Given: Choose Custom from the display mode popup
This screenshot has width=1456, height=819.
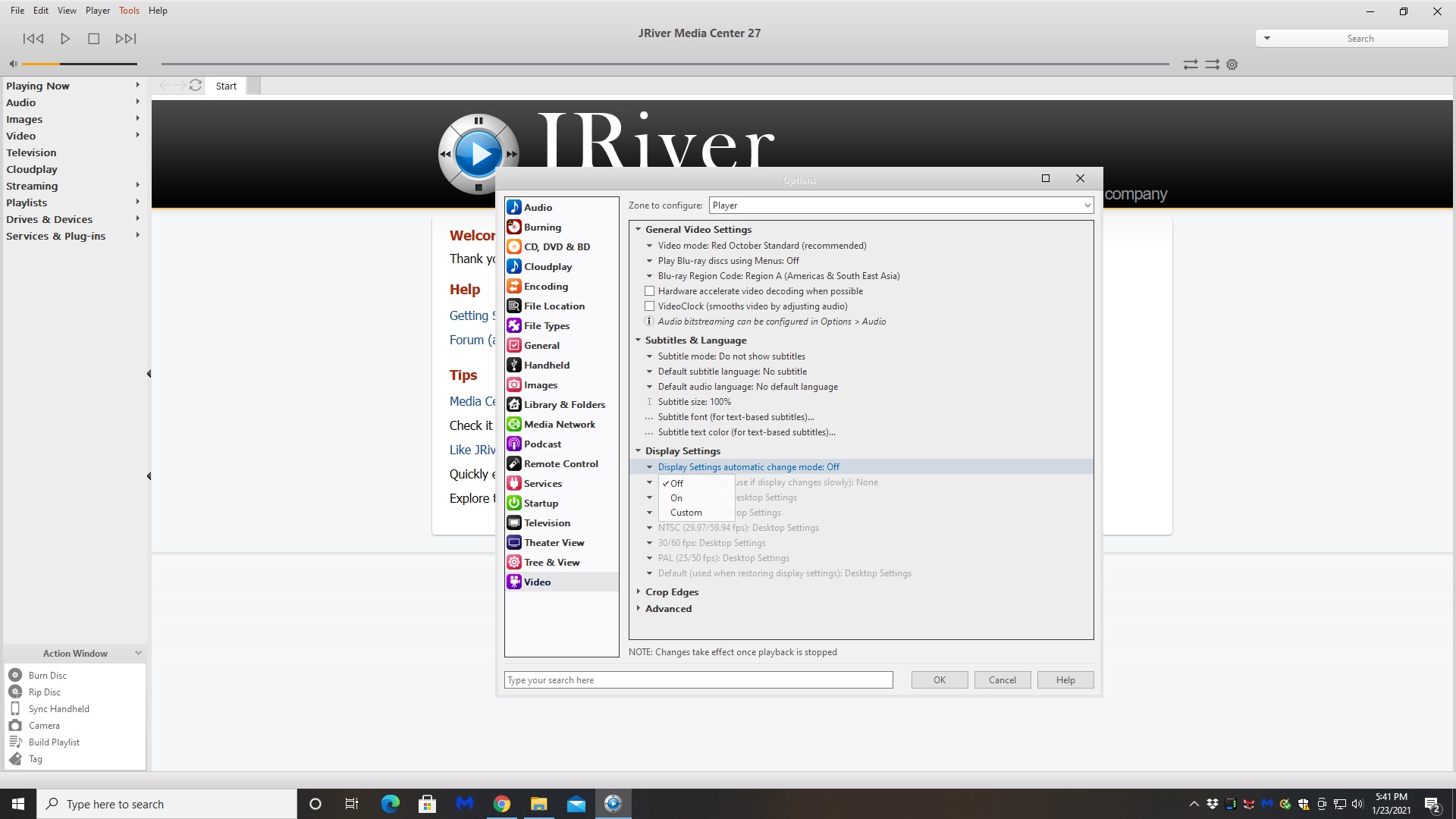Looking at the screenshot, I should (696, 513).
